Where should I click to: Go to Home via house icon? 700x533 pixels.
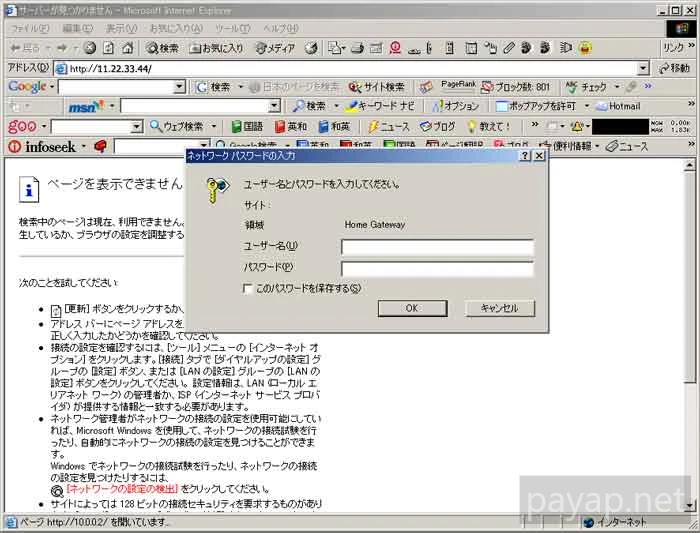point(128,48)
